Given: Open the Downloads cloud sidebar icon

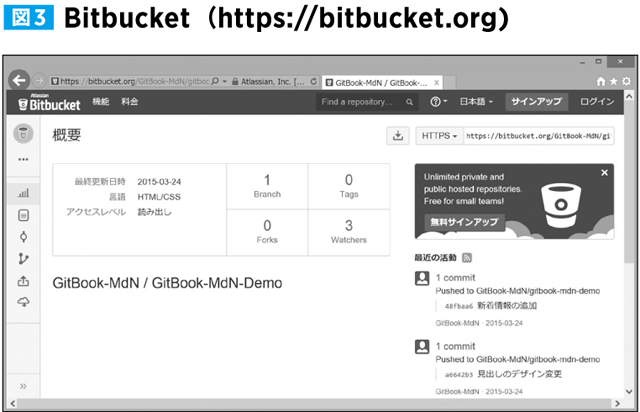Looking at the screenshot, I should 23,302.
